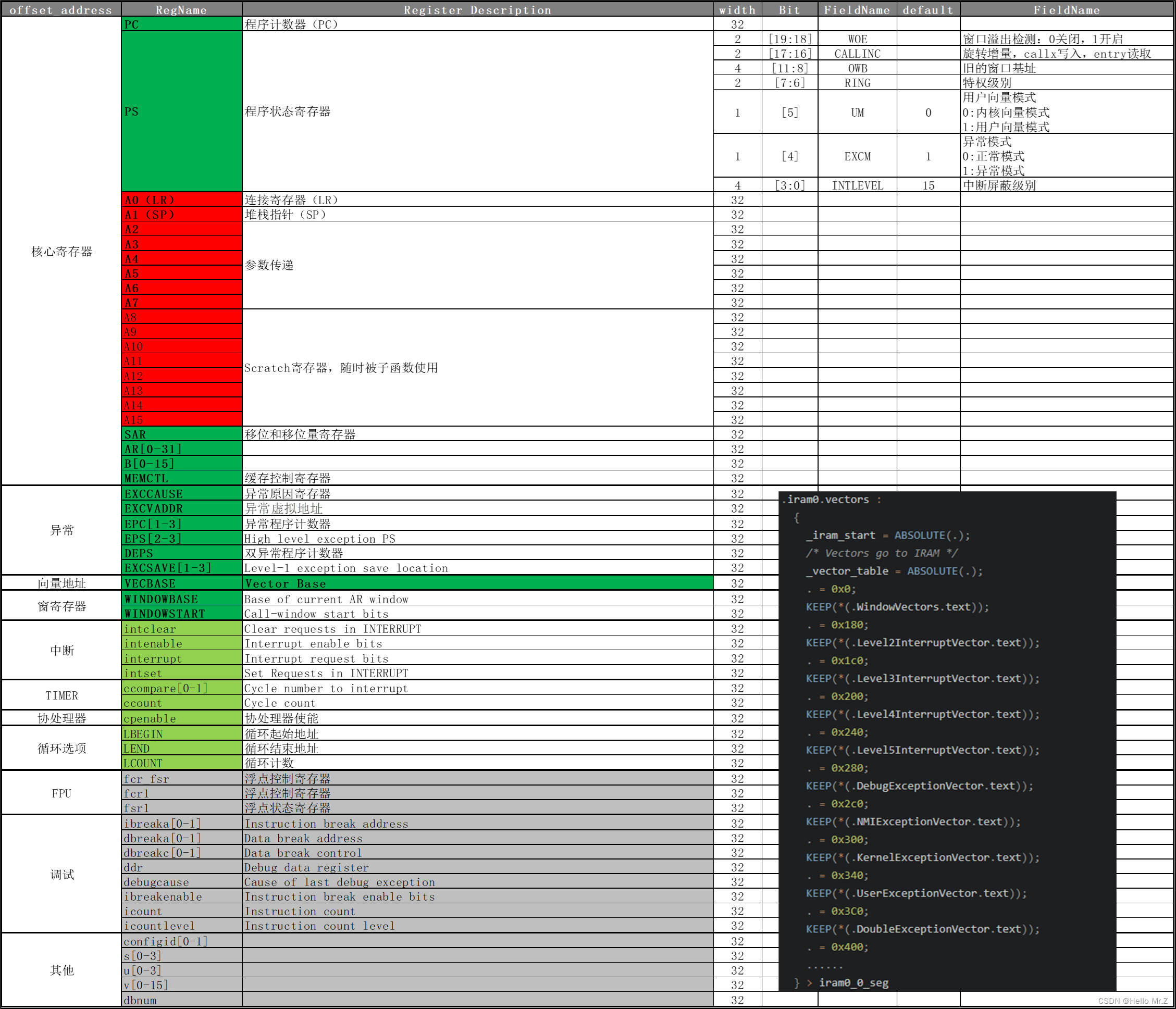The height and width of the screenshot is (1009, 1176).
Task: Click the CALLINC field name cell
Action: point(857,54)
